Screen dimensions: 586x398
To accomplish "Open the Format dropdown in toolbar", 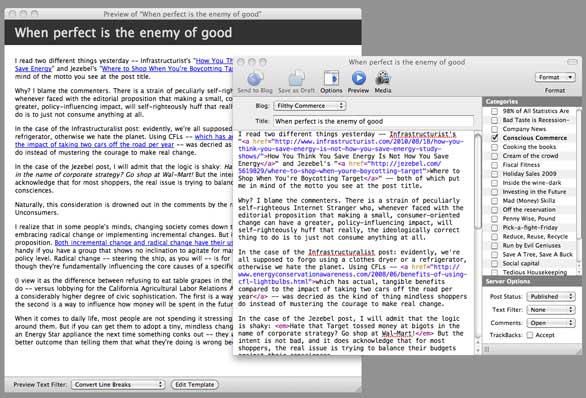I will (x=555, y=77).
